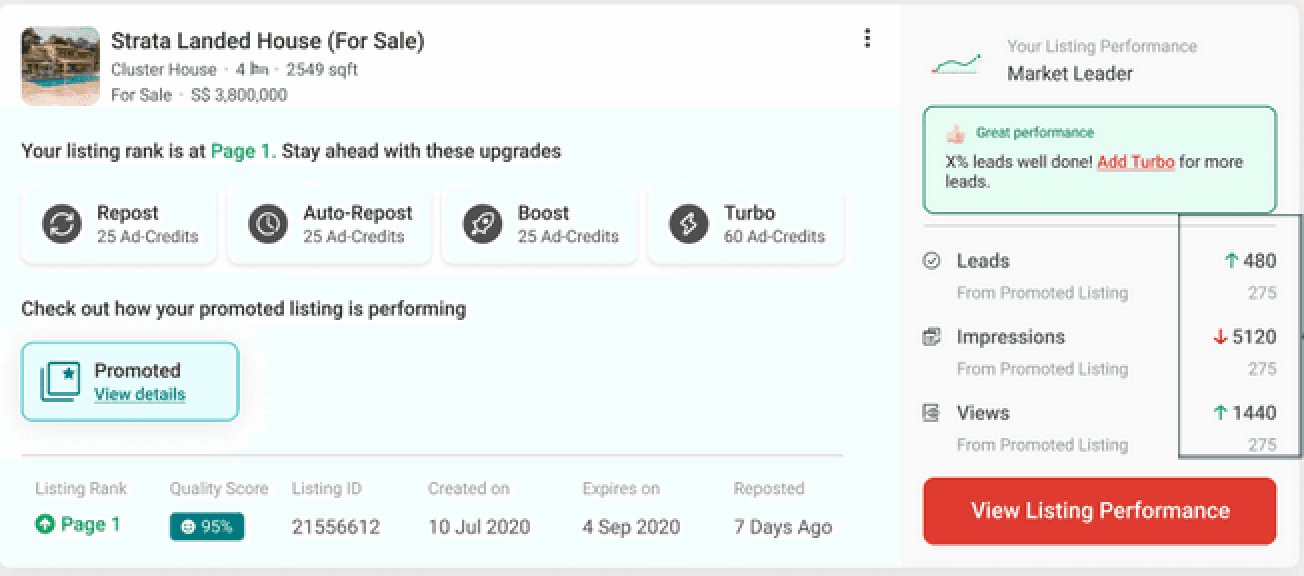Click the listing's house thumbnail image

click(61, 65)
